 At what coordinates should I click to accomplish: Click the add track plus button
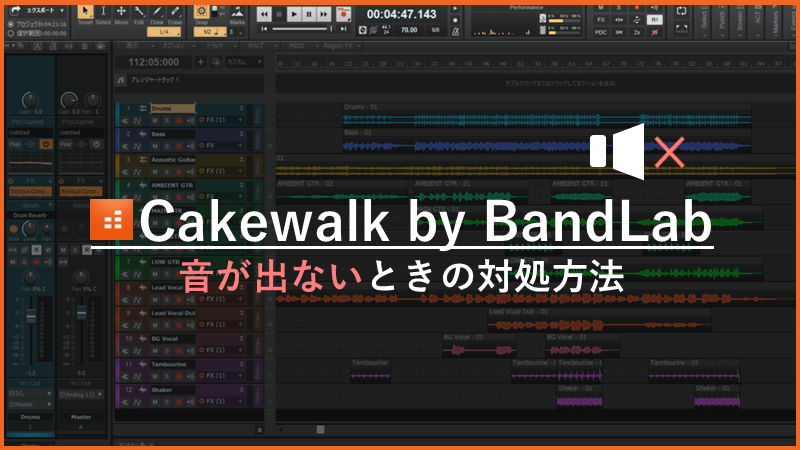point(201,62)
